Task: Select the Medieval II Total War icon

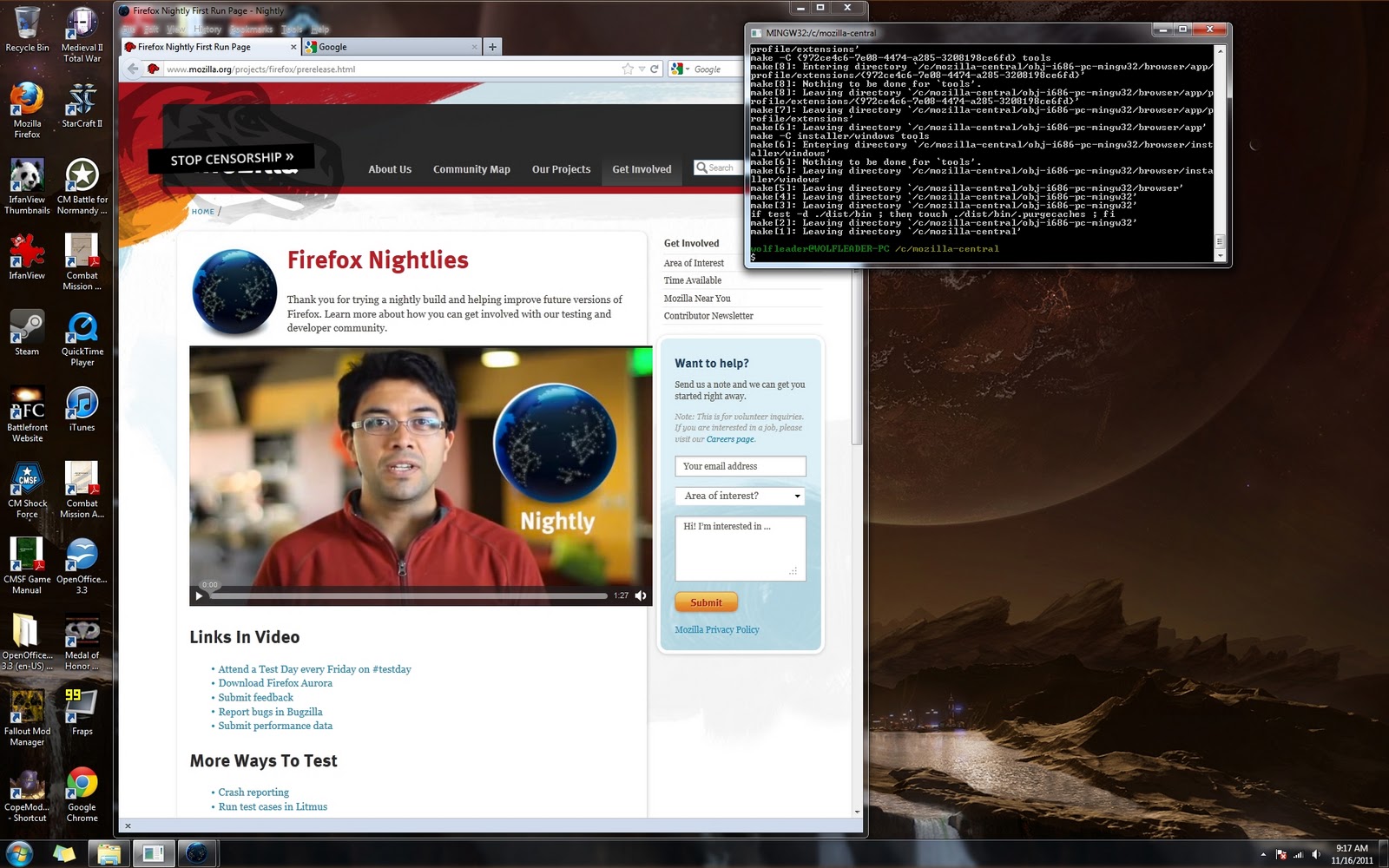Action: click(x=82, y=35)
